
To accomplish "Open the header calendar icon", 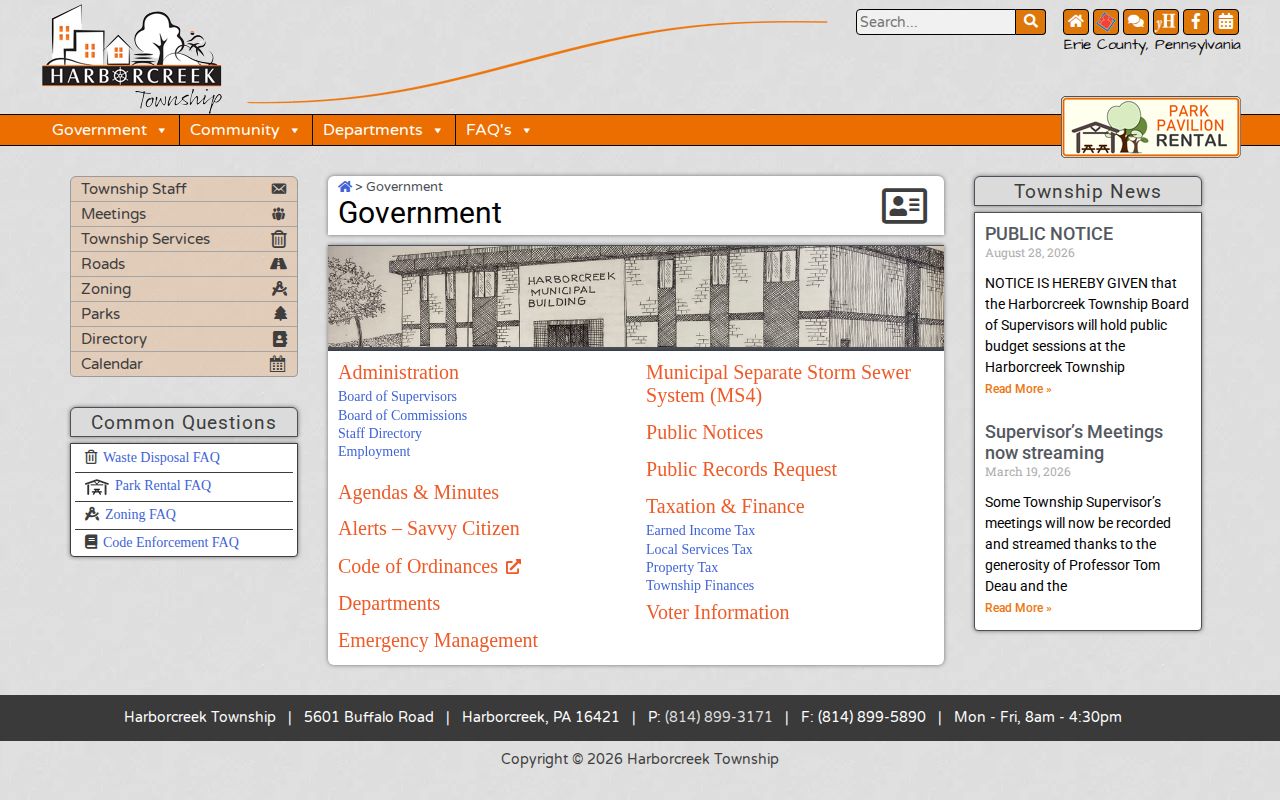I will tap(1226, 22).
